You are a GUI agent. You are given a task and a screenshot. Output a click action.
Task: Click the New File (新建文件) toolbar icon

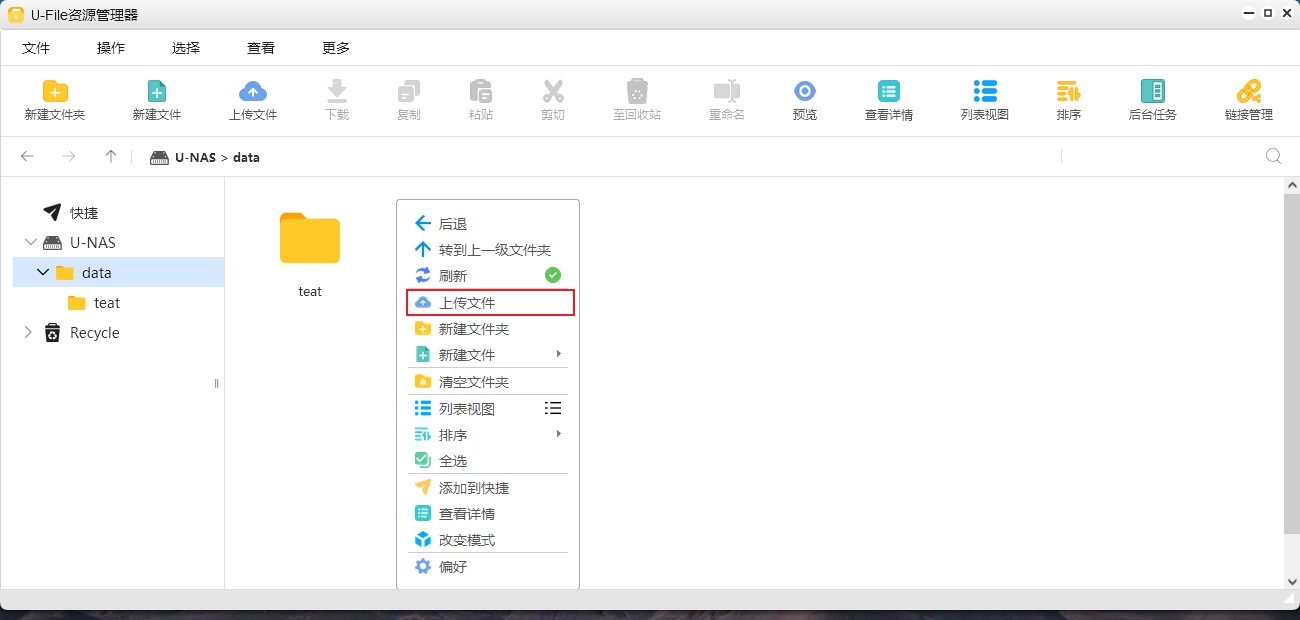tap(157, 92)
